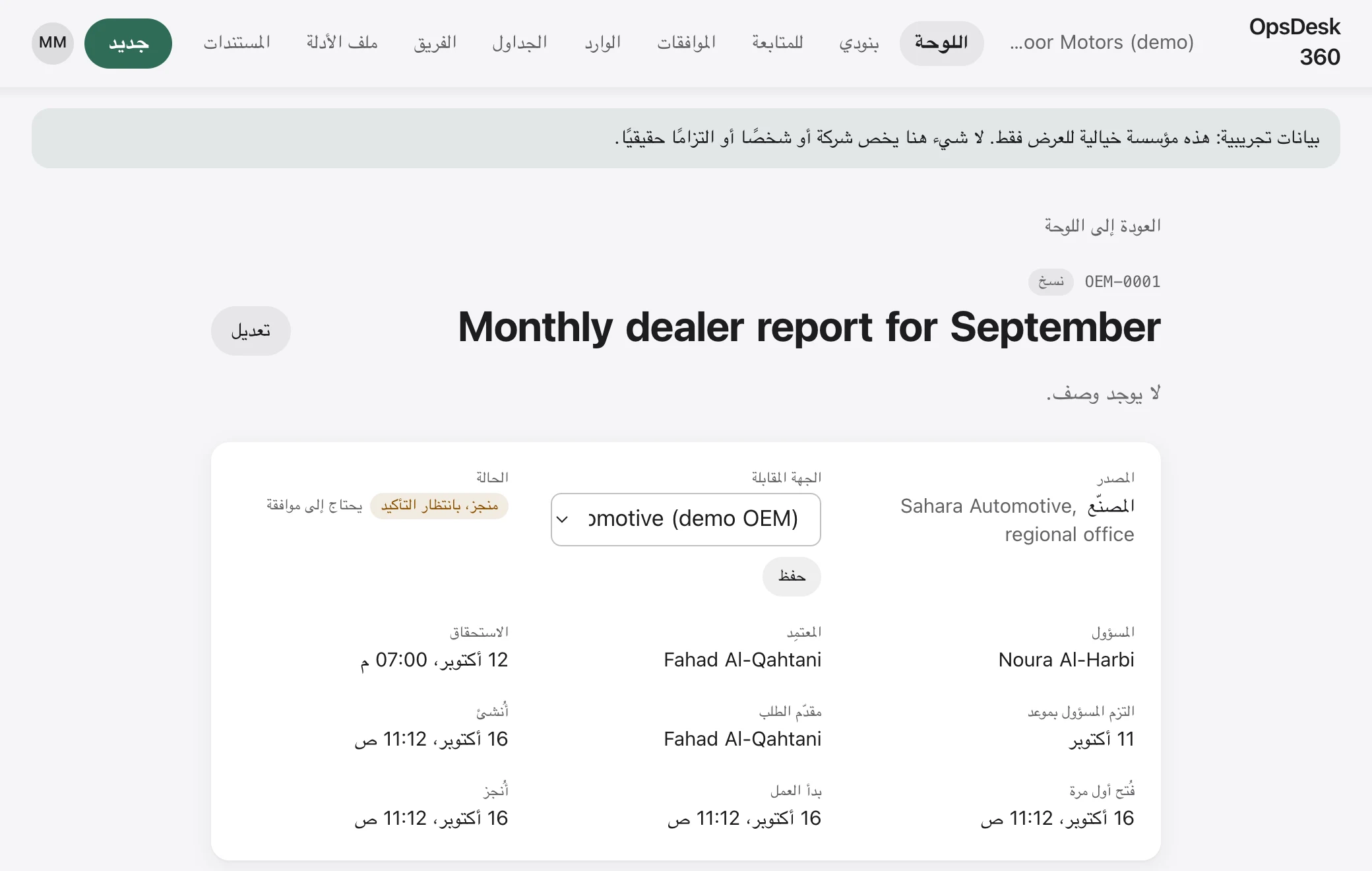The width and height of the screenshot is (1372, 871).
Task: Click the بيانات تجريبية demo data banner
Action: click(x=686, y=138)
